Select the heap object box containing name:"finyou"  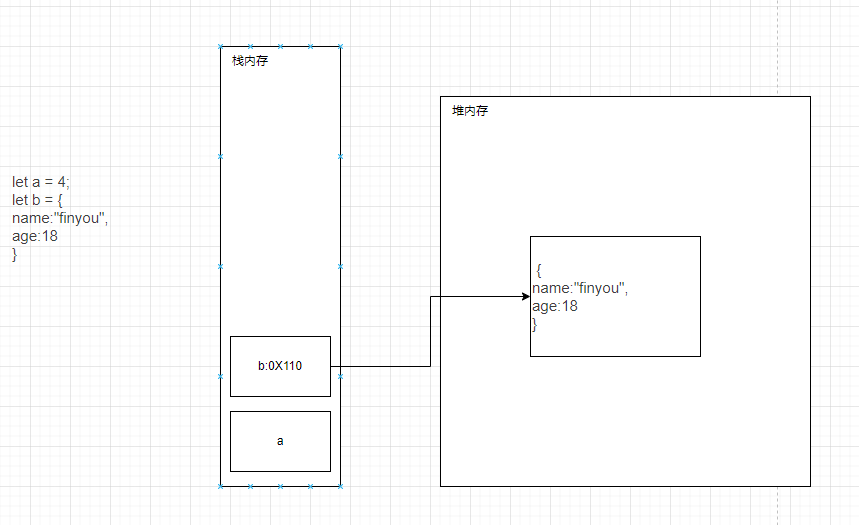(x=615, y=296)
